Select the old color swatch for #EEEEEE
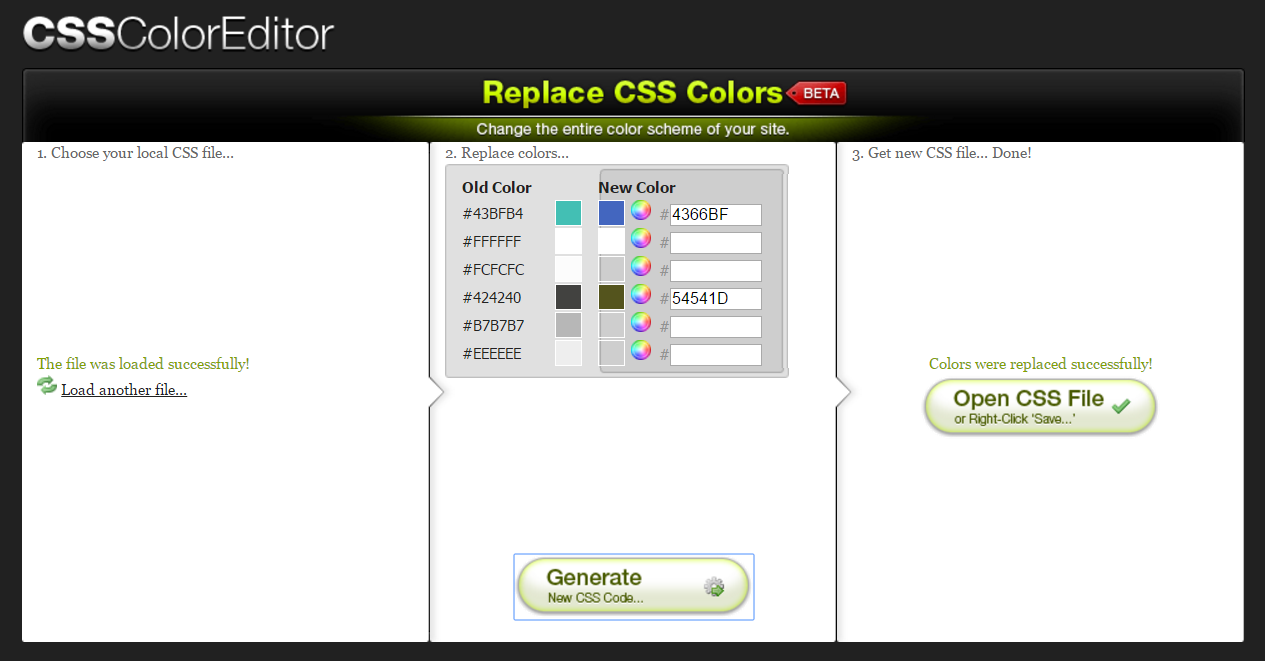The width and height of the screenshot is (1265, 661). 568,353
